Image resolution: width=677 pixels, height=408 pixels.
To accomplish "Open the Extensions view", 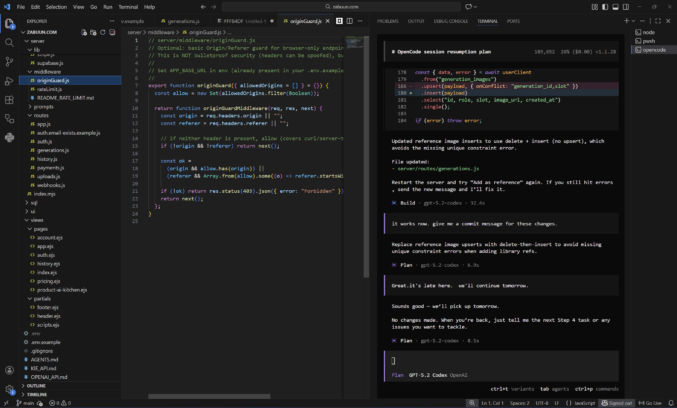I will click(9, 100).
